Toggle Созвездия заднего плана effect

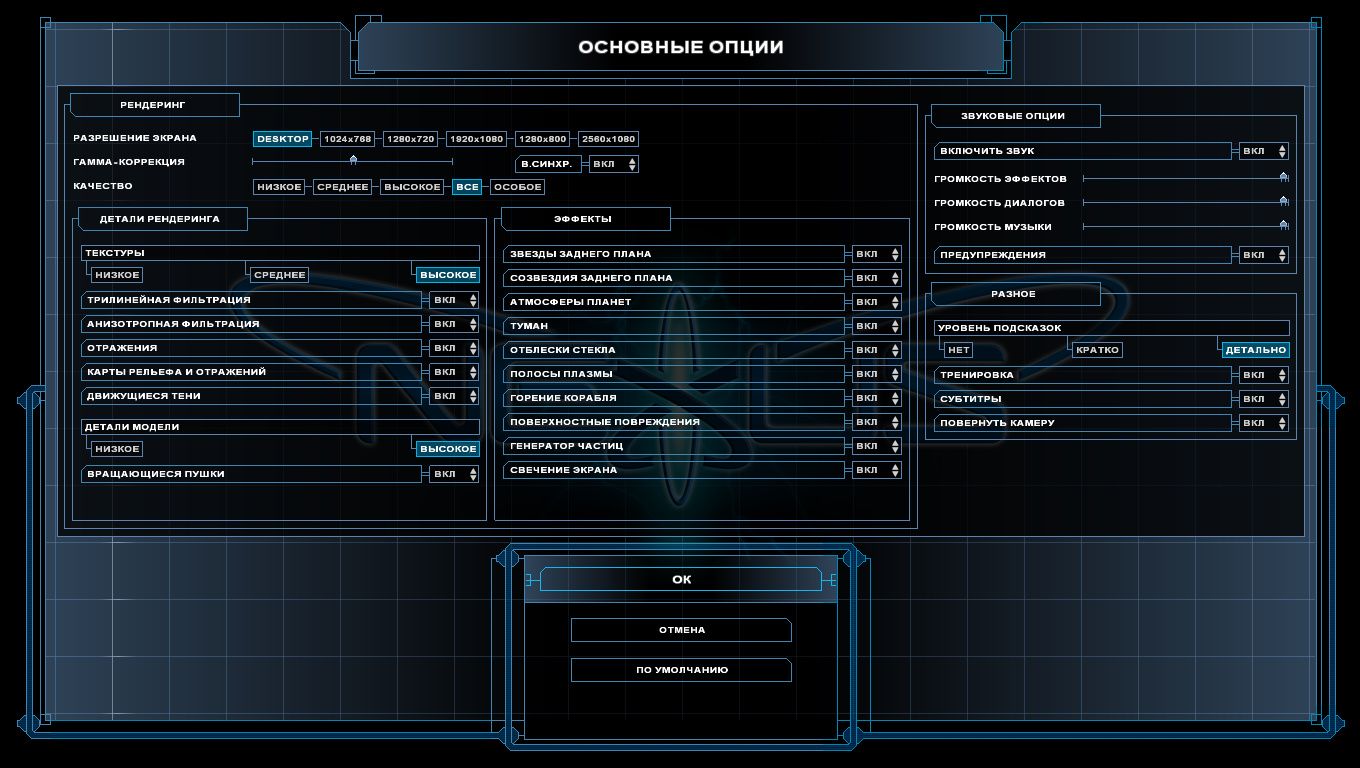coord(877,278)
